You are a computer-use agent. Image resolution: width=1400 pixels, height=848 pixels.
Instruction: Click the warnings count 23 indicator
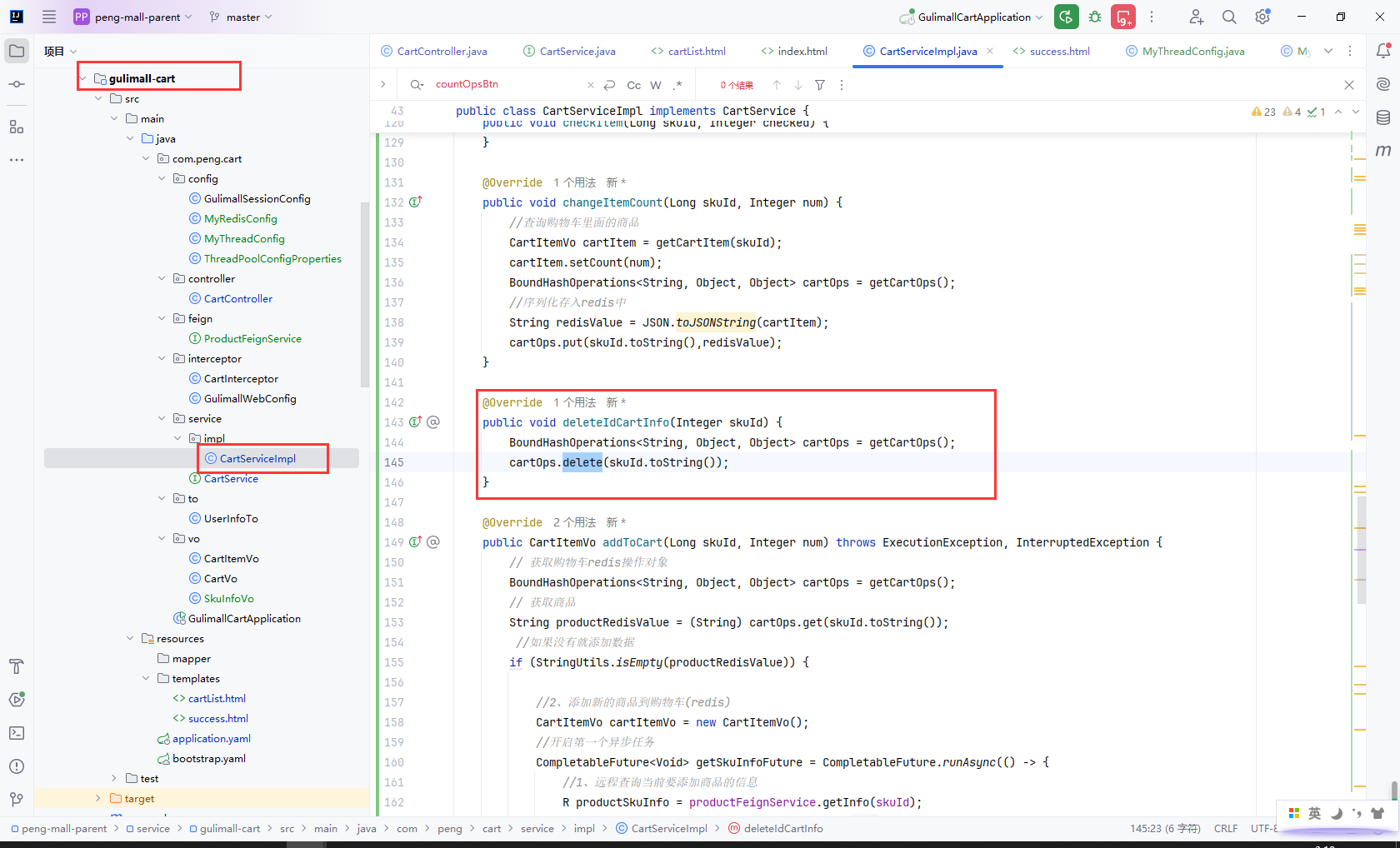coord(1263,112)
